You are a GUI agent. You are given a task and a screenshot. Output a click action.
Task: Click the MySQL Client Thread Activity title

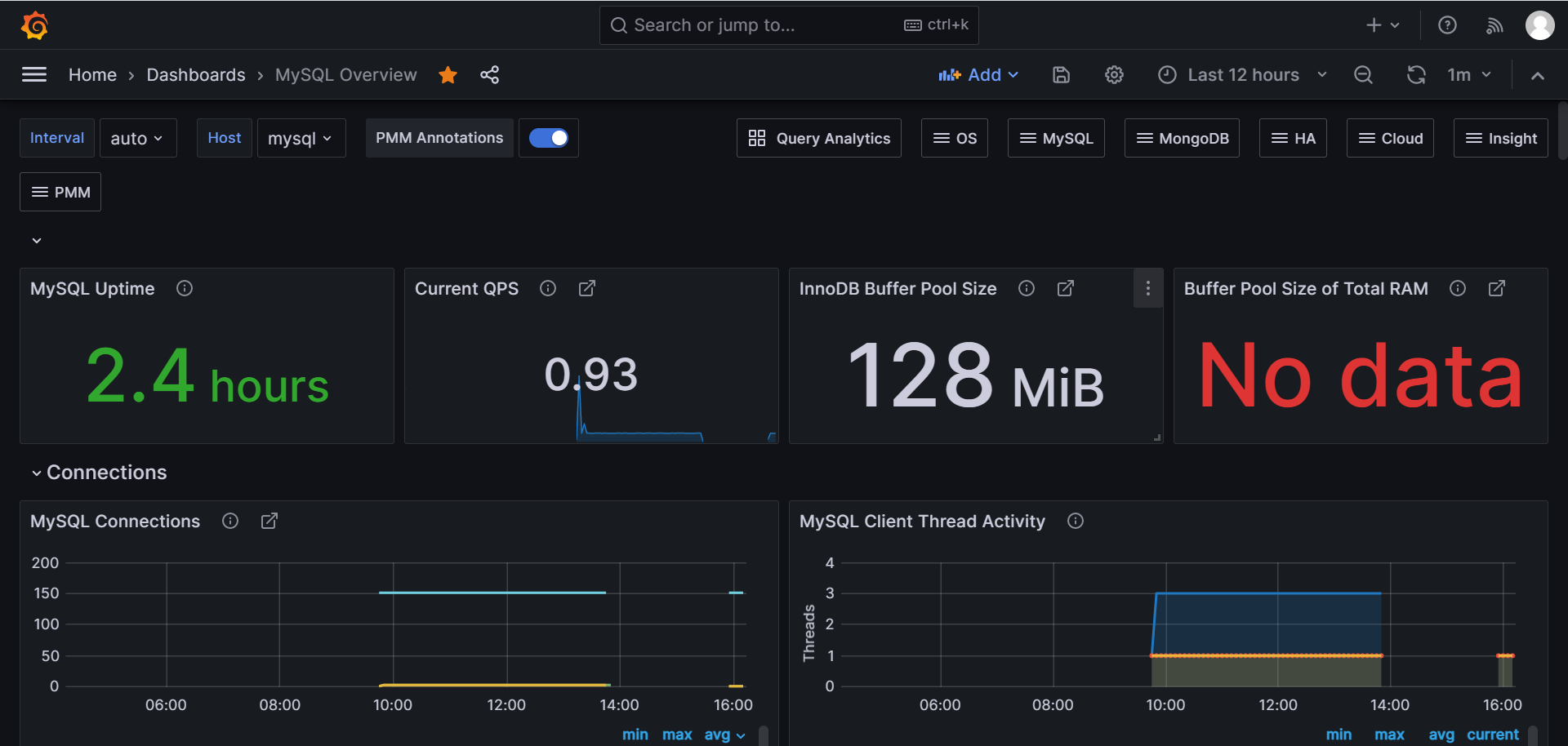[922, 521]
